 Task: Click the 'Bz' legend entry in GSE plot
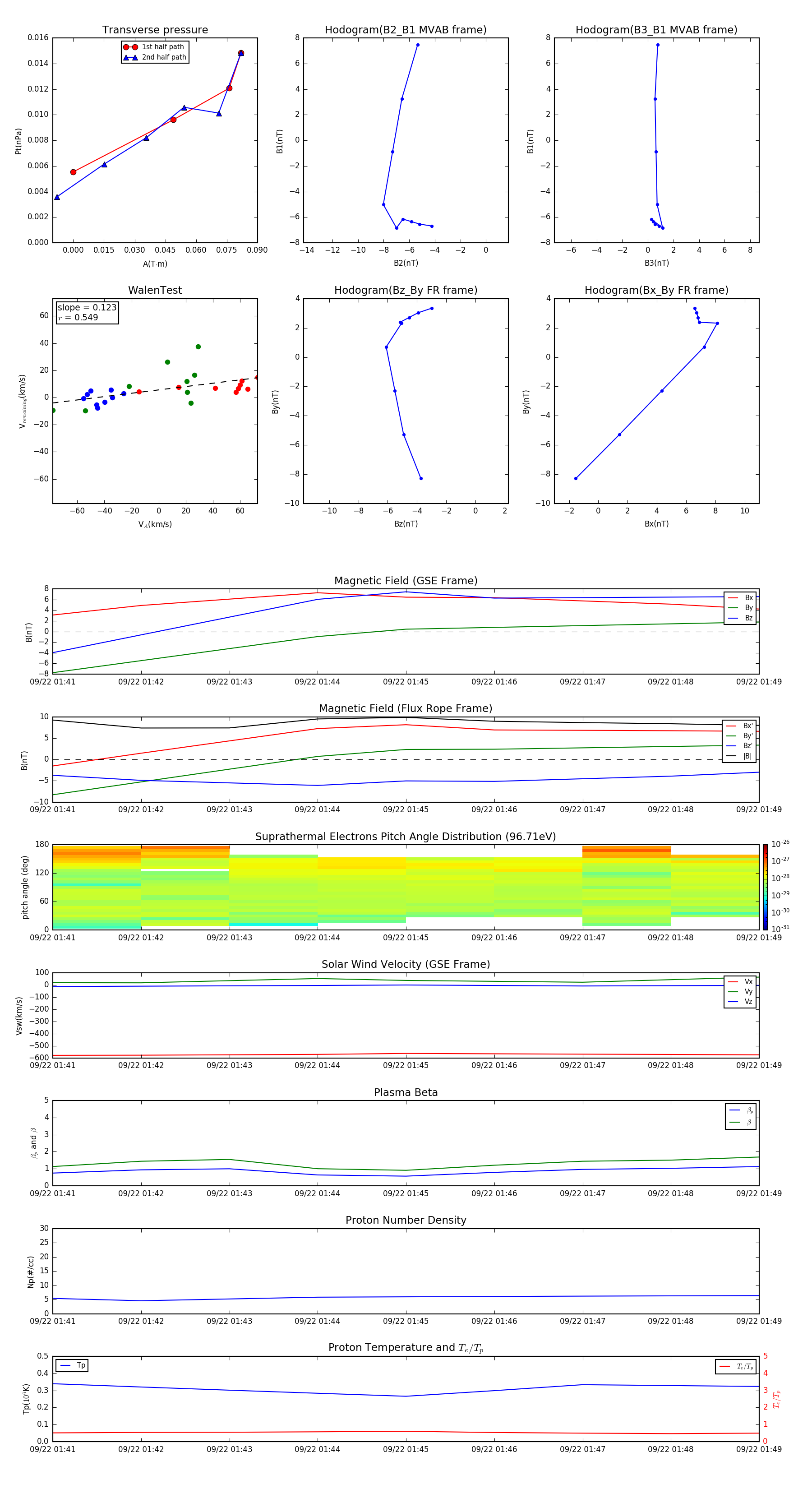[740, 618]
